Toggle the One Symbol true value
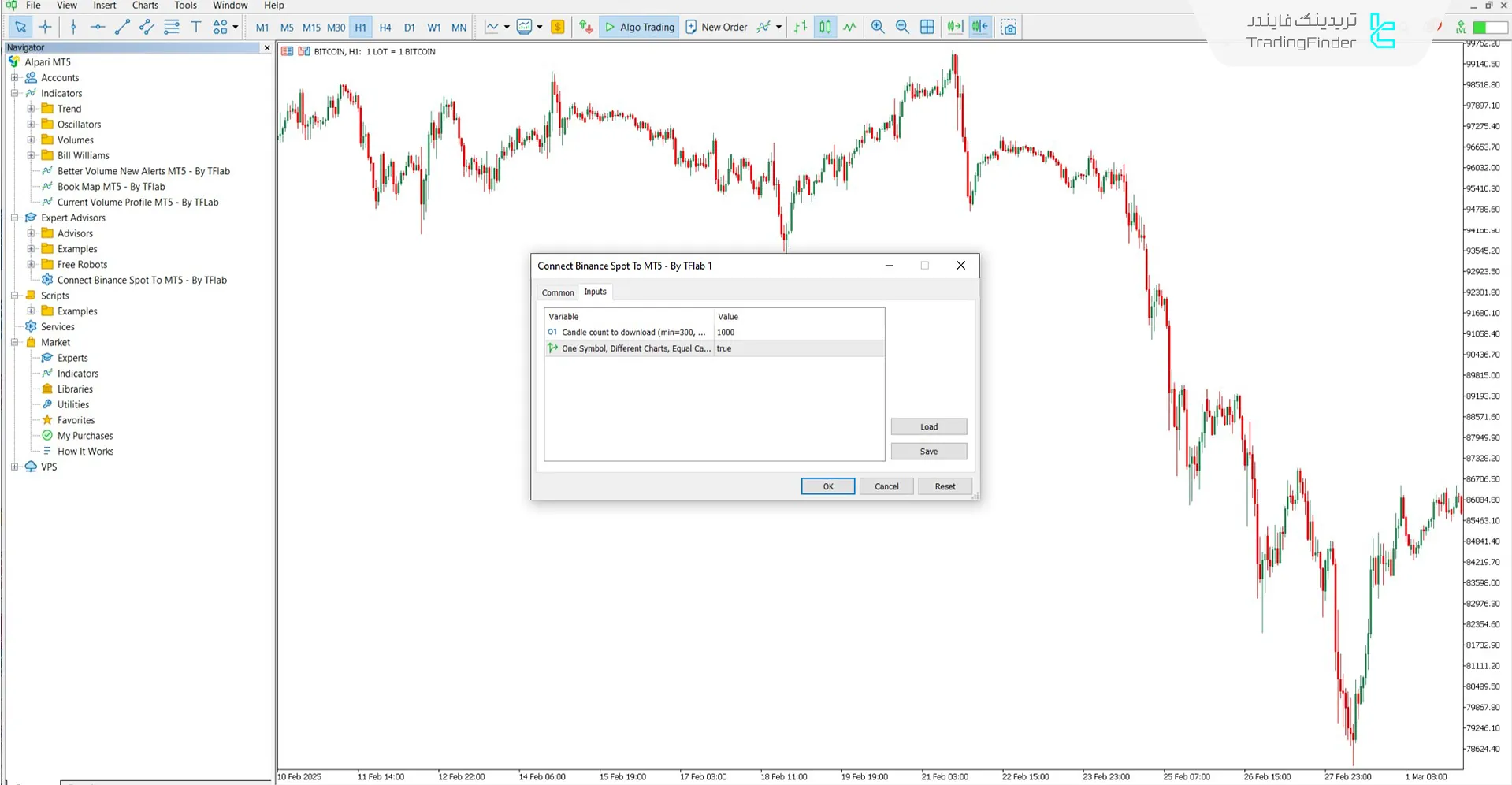Screen dimensions: 1512x785 (x=799, y=348)
